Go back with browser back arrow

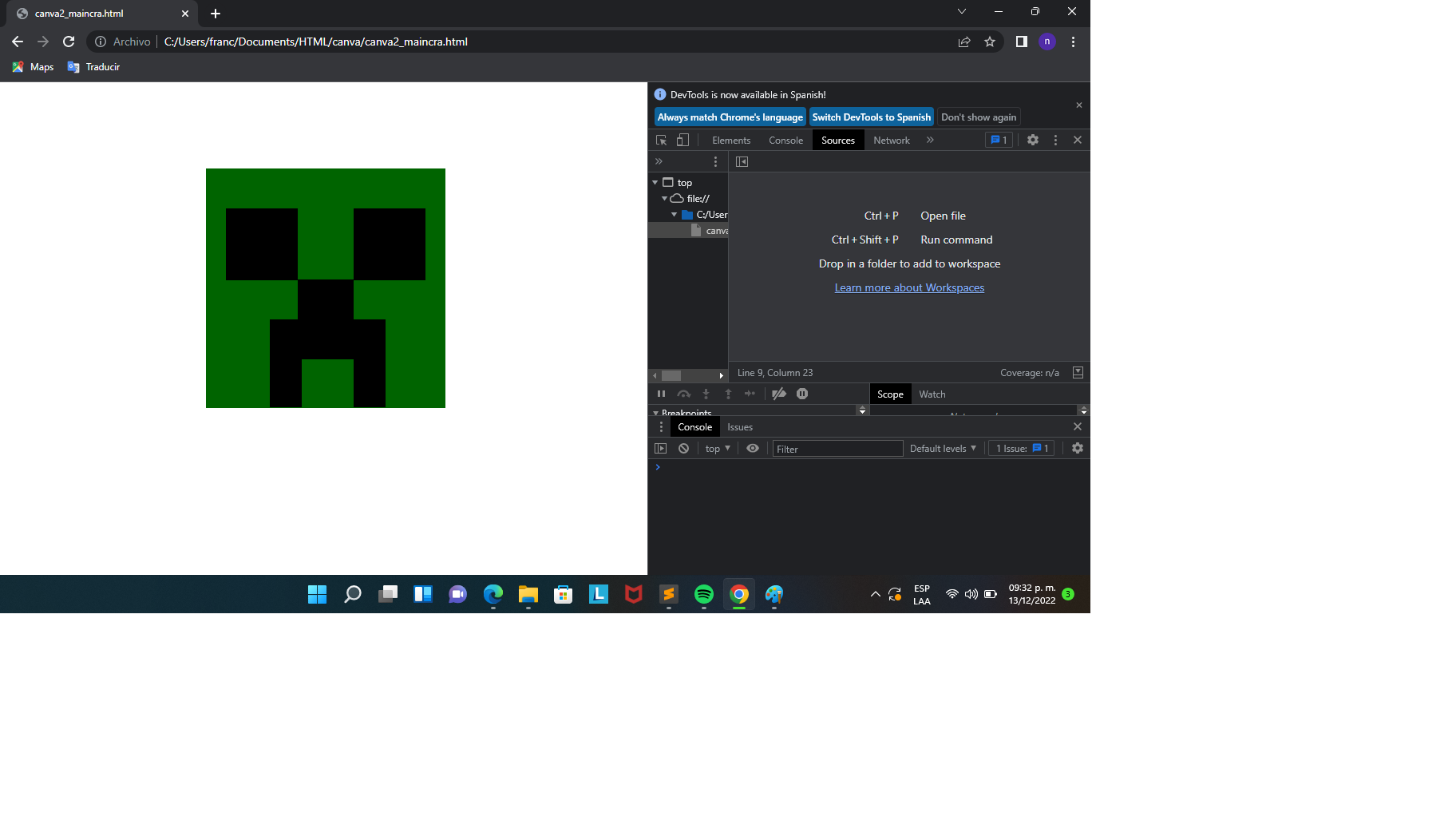[18, 42]
